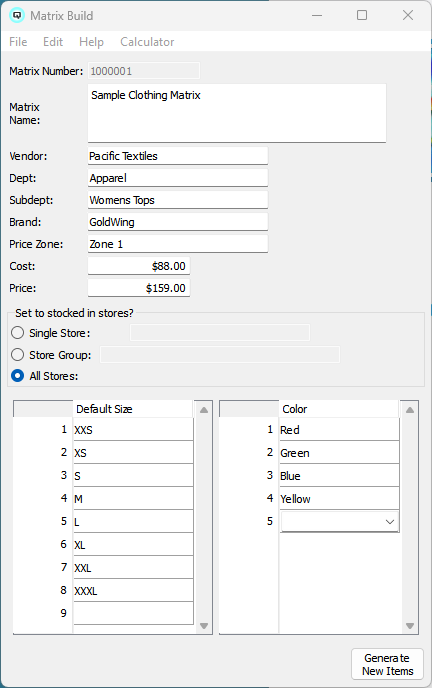Image resolution: width=432 pixels, height=688 pixels.
Task: Click the empty Default Size row 9
Action: click(133, 613)
